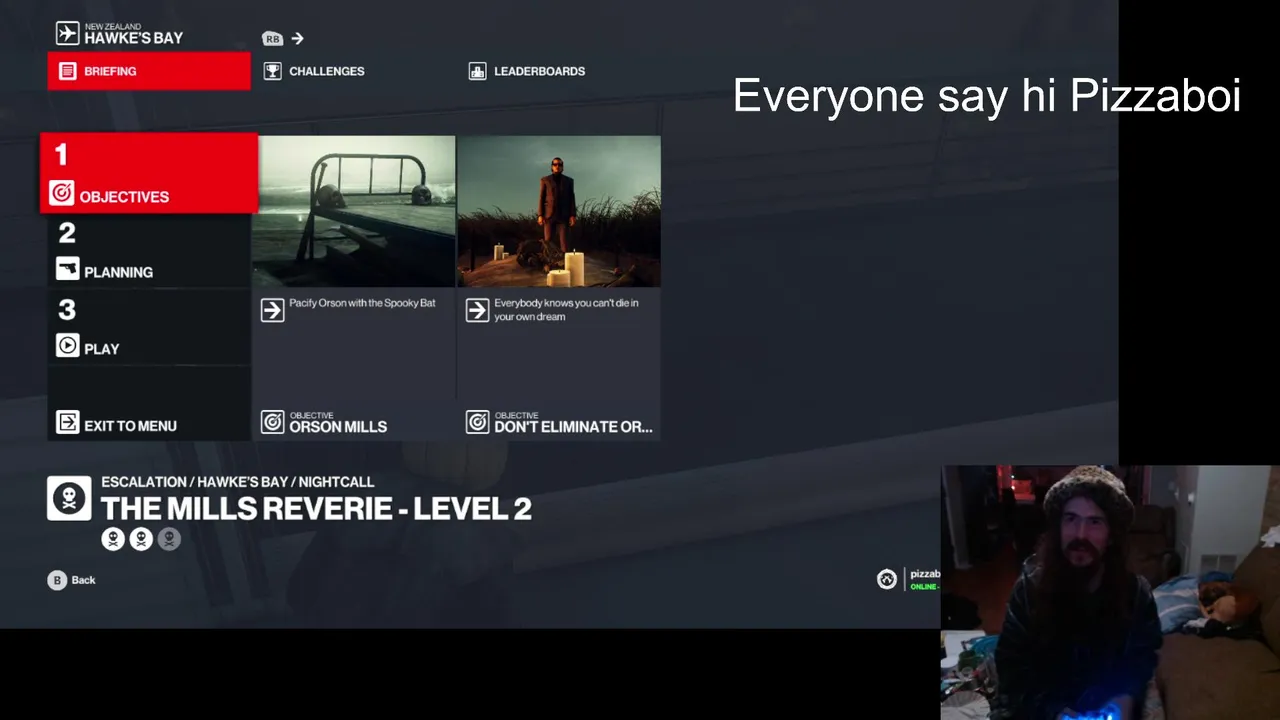Viewport: 1280px width, 720px height.
Task: Click arrow icon beside Pacify Orson text
Action: 272,310
